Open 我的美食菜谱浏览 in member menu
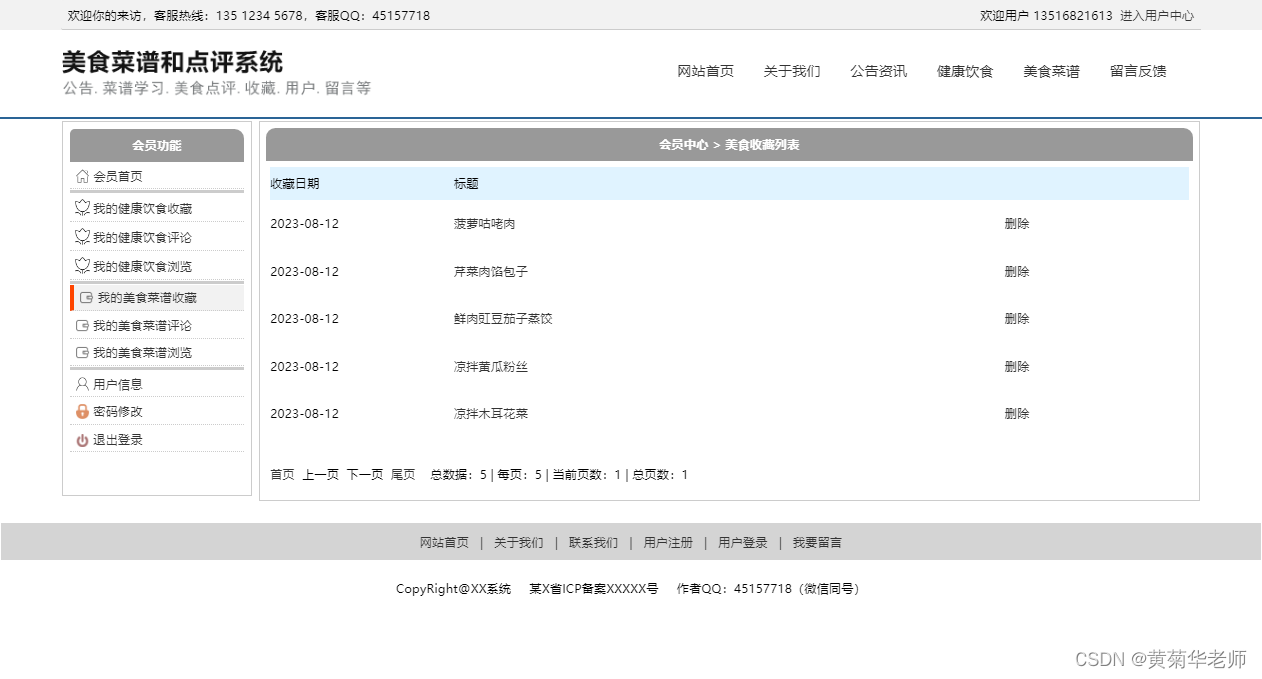This screenshot has height=679, width=1262. click(x=141, y=352)
